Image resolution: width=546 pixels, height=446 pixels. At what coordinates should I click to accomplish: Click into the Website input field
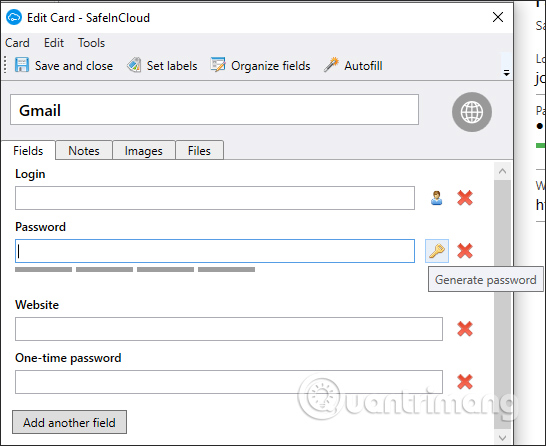[x=229, y=329]
